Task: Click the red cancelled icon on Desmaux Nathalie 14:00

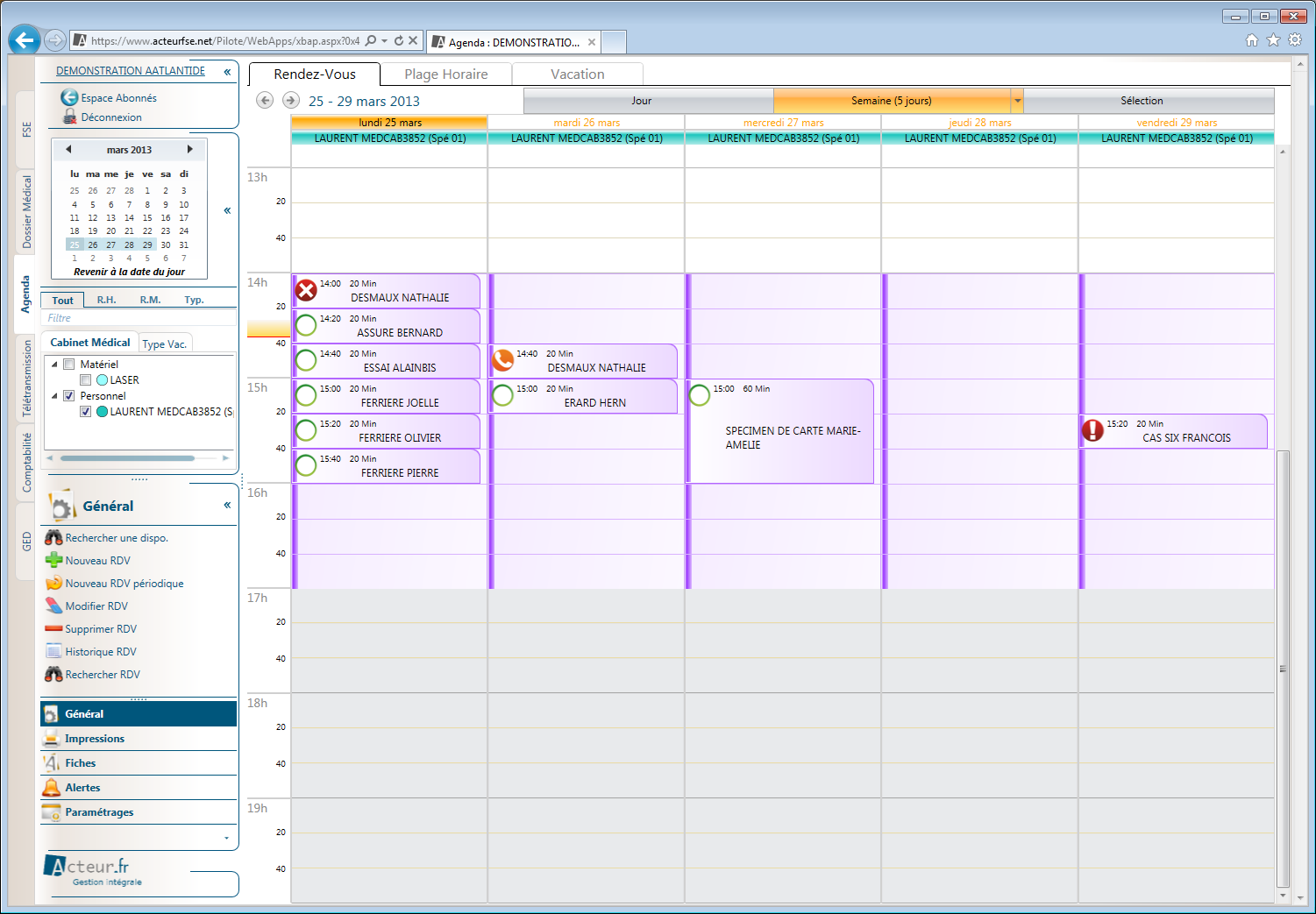Action: 306,290
